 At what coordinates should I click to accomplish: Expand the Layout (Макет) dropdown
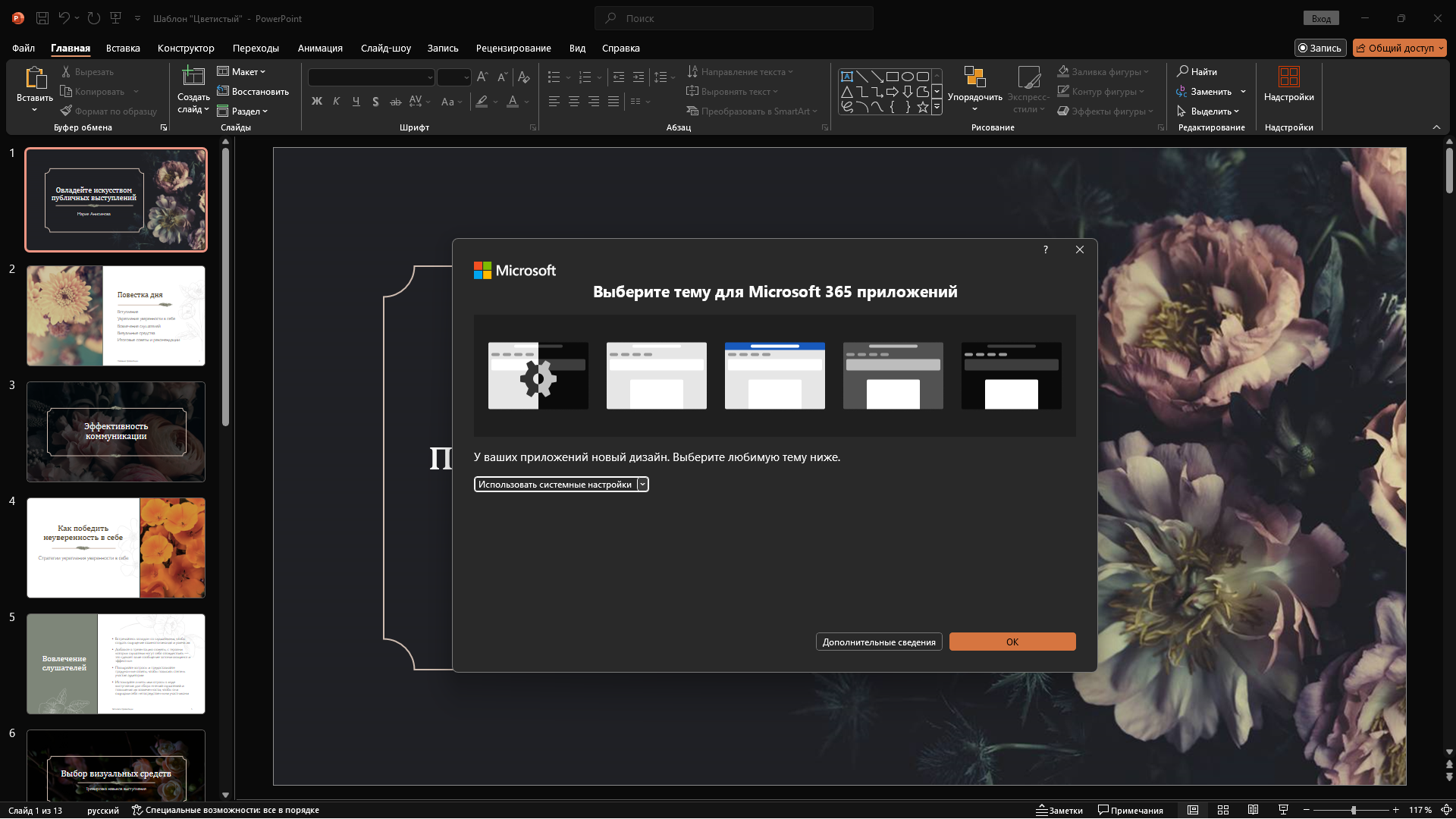[241, 72]
